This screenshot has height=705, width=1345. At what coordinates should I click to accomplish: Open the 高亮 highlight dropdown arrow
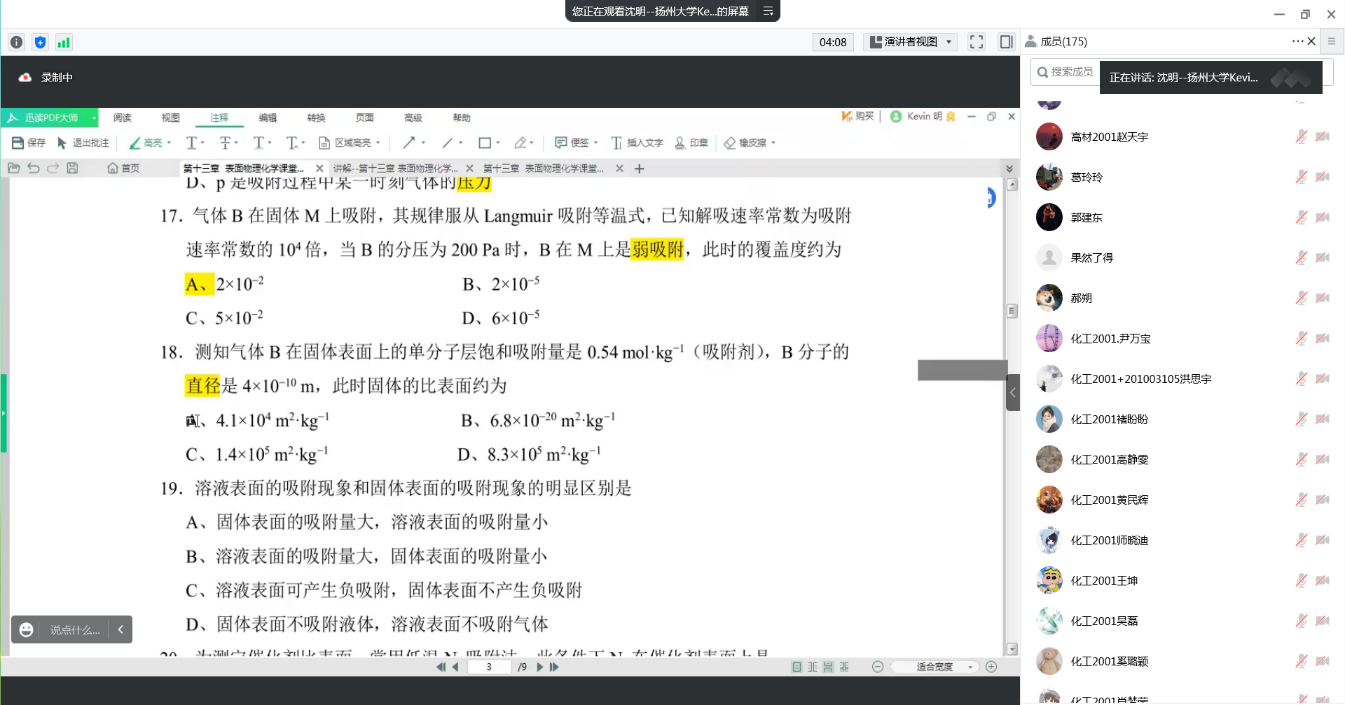(168, 143)
